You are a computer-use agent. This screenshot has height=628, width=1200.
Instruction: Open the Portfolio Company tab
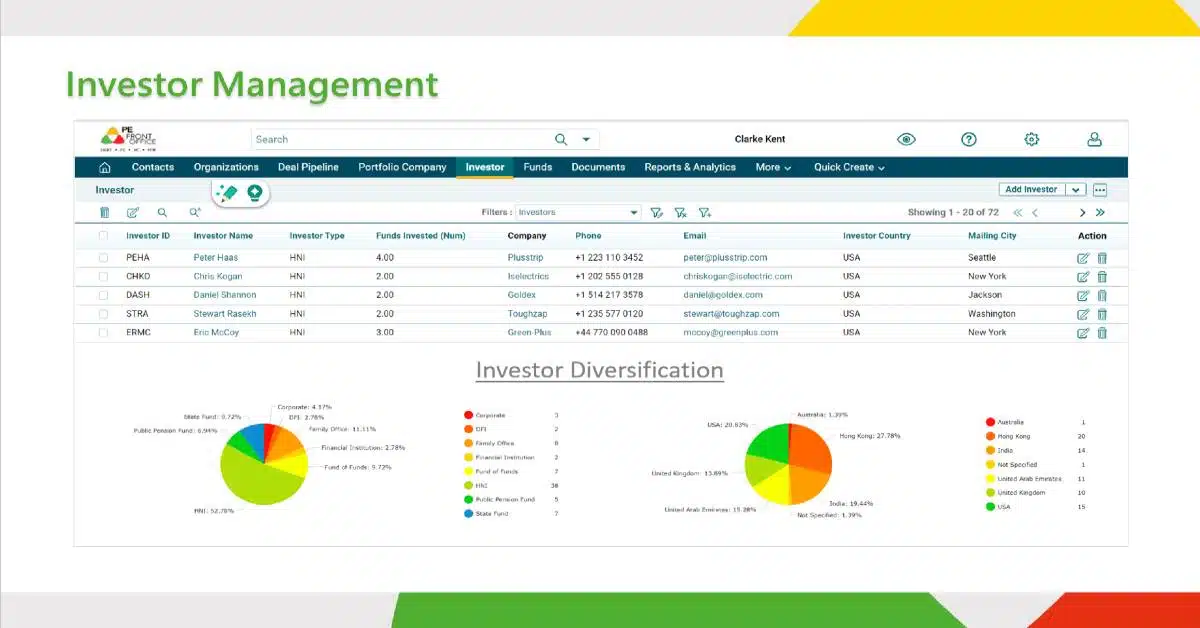coord(402,168)
